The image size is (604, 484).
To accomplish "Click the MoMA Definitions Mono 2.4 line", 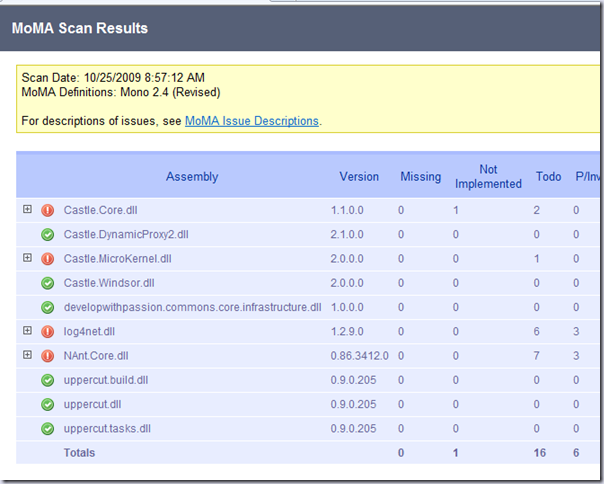I will pyautogui.click(x=121, y=92).
